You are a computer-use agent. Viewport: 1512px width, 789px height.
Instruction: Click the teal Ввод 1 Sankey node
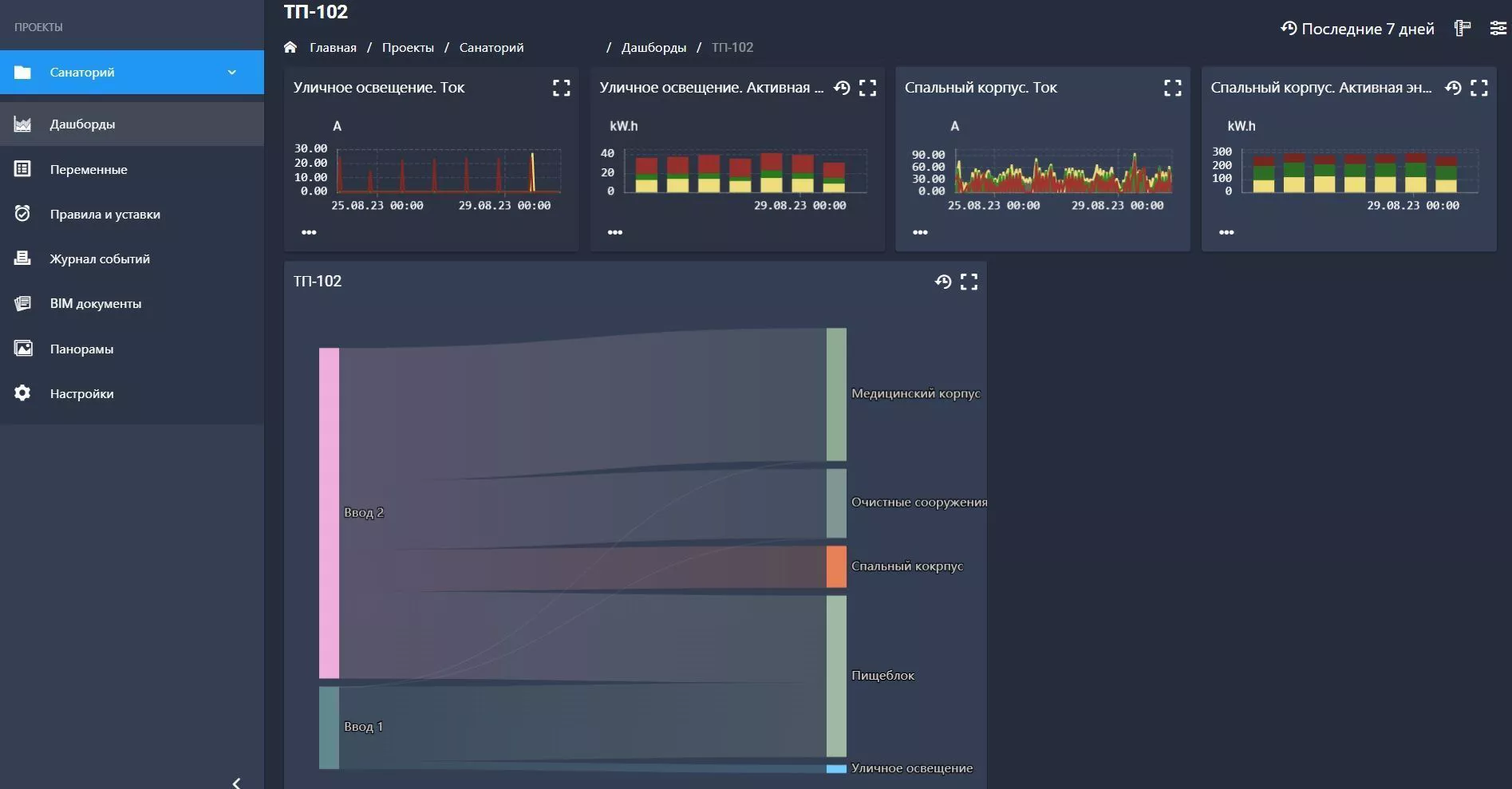[329, 728]
